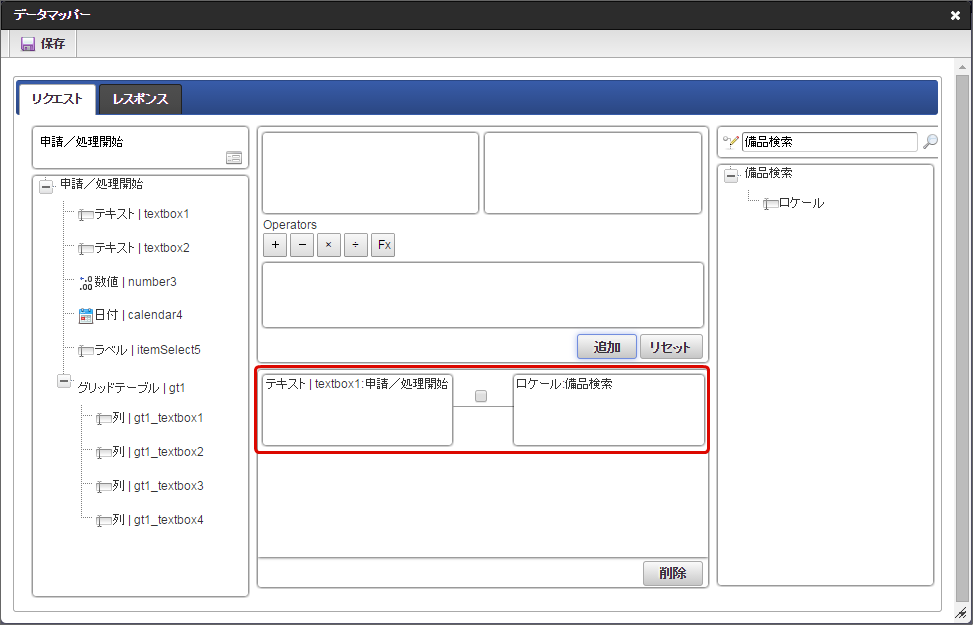This screenshot has width=973, height=625.
Task: Click the textbox2 field icon
Action: [86, 249]
